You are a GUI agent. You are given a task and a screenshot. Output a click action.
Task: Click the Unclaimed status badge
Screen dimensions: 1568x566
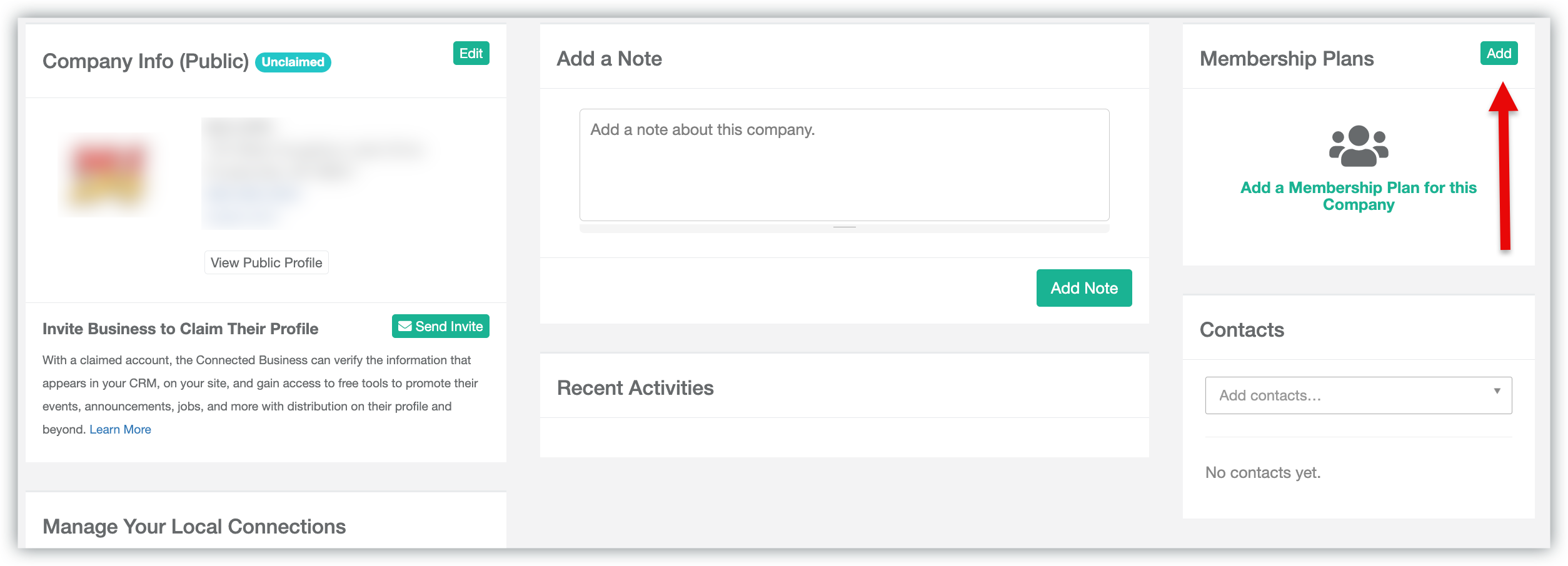pos(293,62)
